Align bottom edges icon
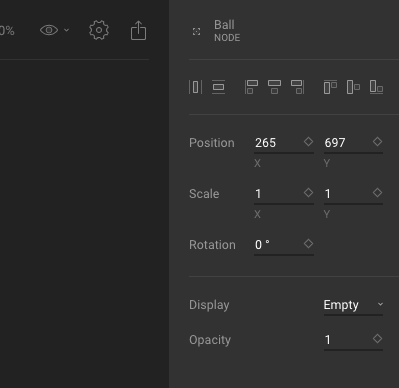 tap(376, 87)
